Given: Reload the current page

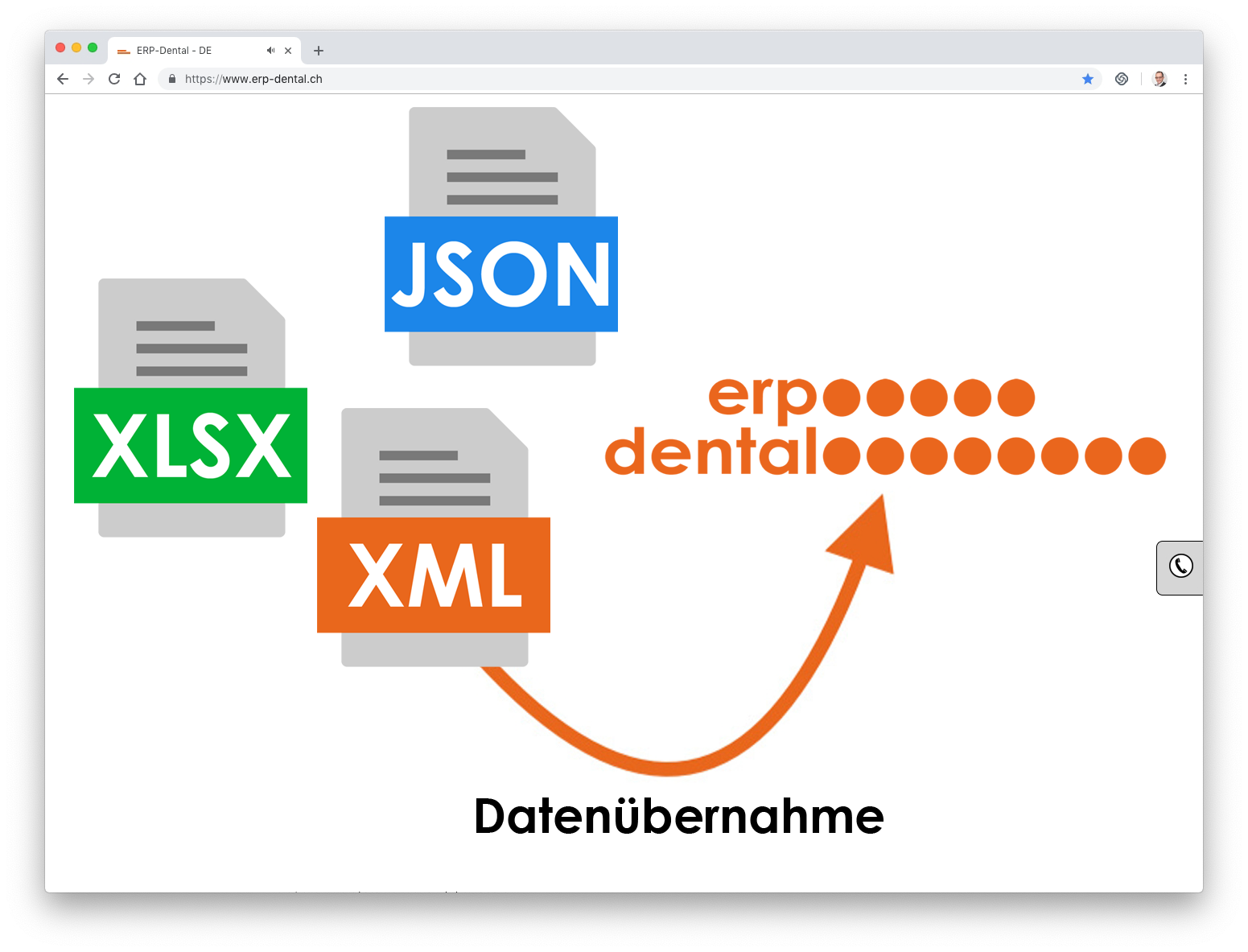Looking at the screenshot, I should pos(114,79).
